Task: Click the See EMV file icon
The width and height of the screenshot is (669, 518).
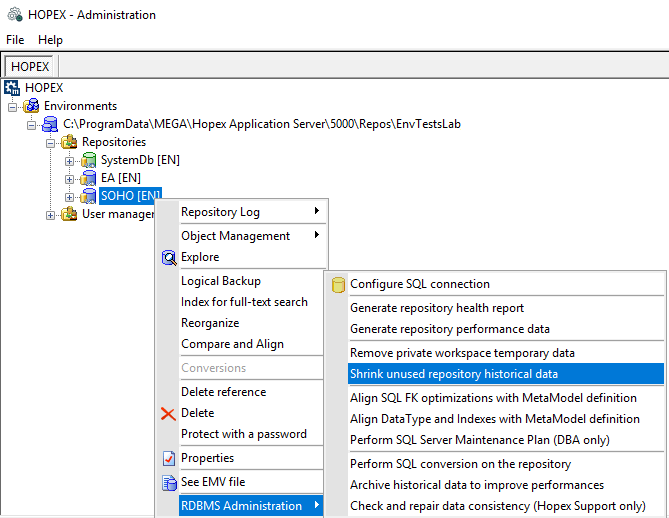Action: [169, 483]
